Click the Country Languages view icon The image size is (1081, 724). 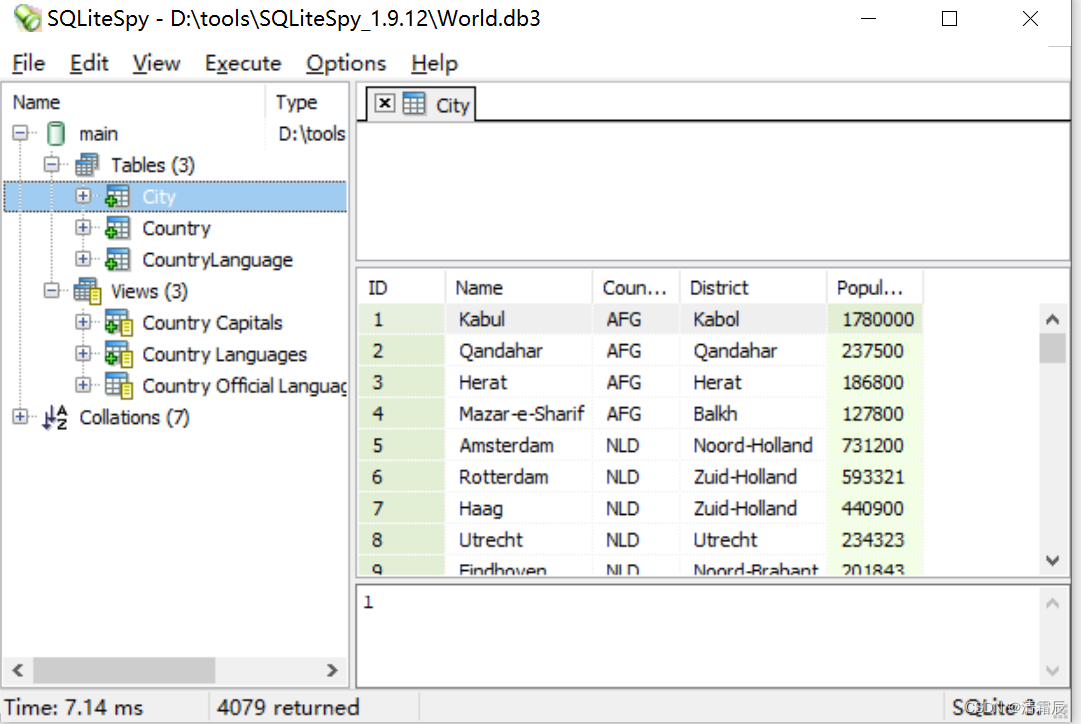pos(118,354)
